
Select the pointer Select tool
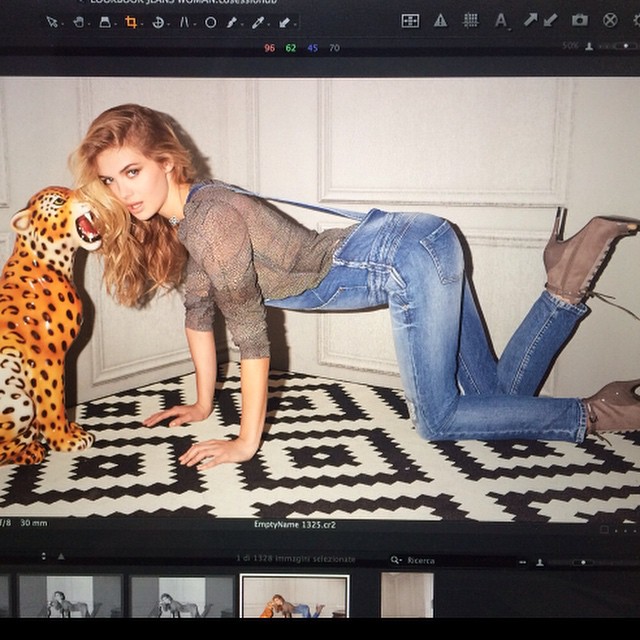point(52,22)
